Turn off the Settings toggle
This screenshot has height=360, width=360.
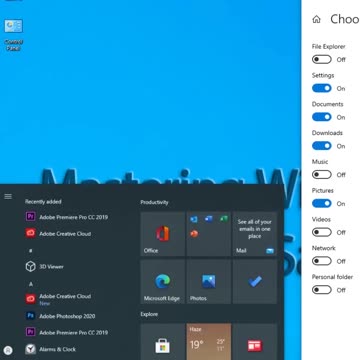(322, 88)
